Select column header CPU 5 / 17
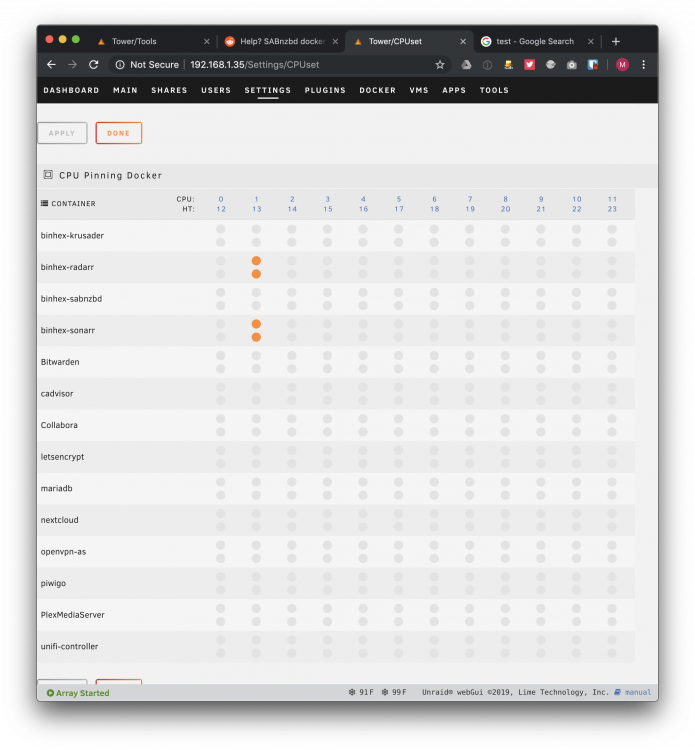This screenshot has height=750, width=695. 399,204
